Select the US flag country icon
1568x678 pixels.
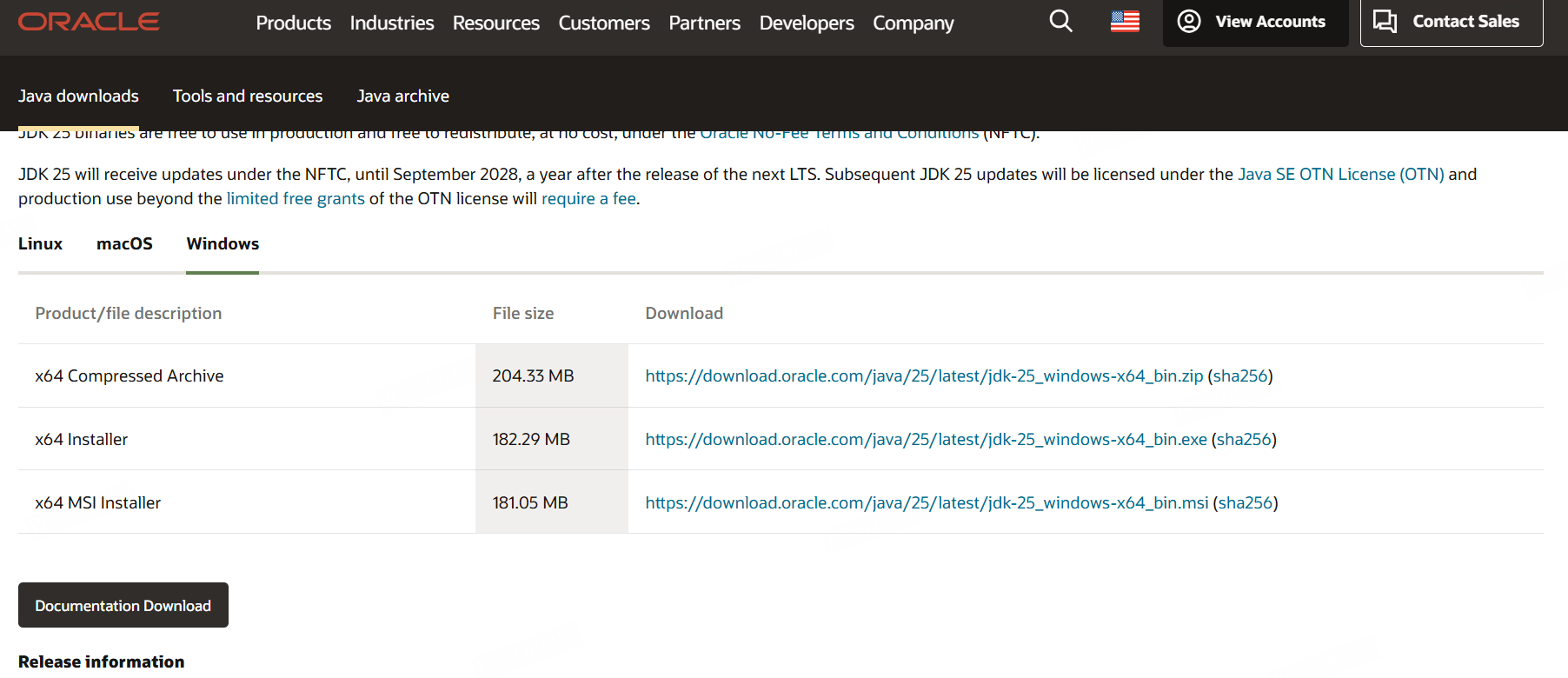pyautogui.click(x=1125, y=21)
